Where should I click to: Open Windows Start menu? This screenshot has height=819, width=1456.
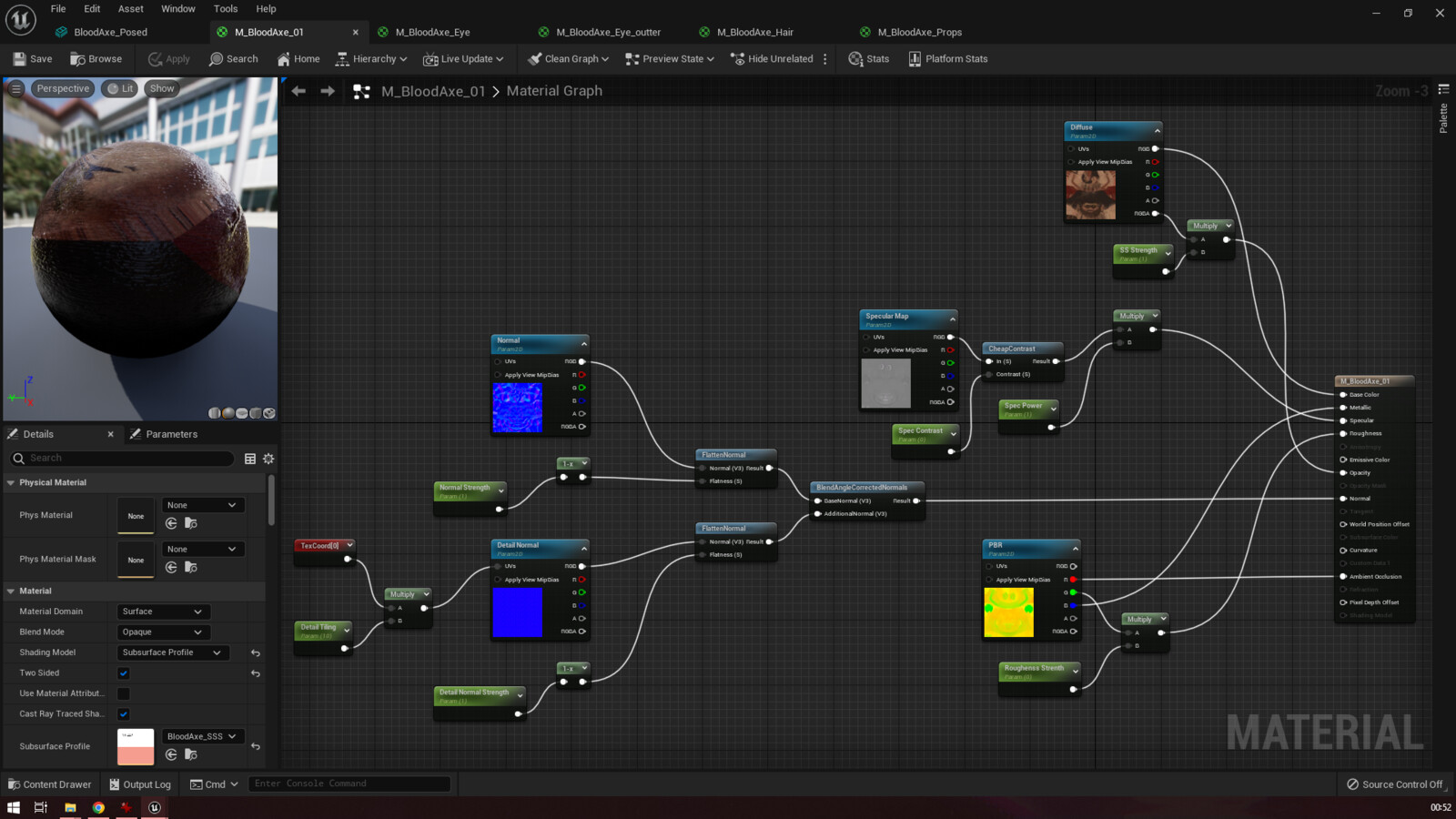[13, 807]
